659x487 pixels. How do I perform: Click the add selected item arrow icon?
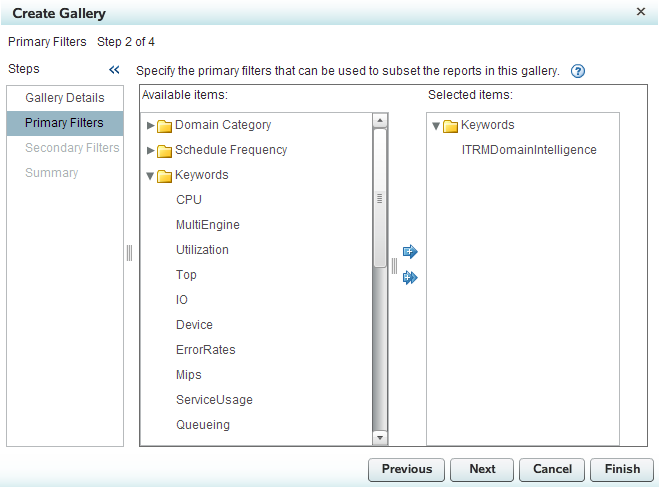pos(410,252)
